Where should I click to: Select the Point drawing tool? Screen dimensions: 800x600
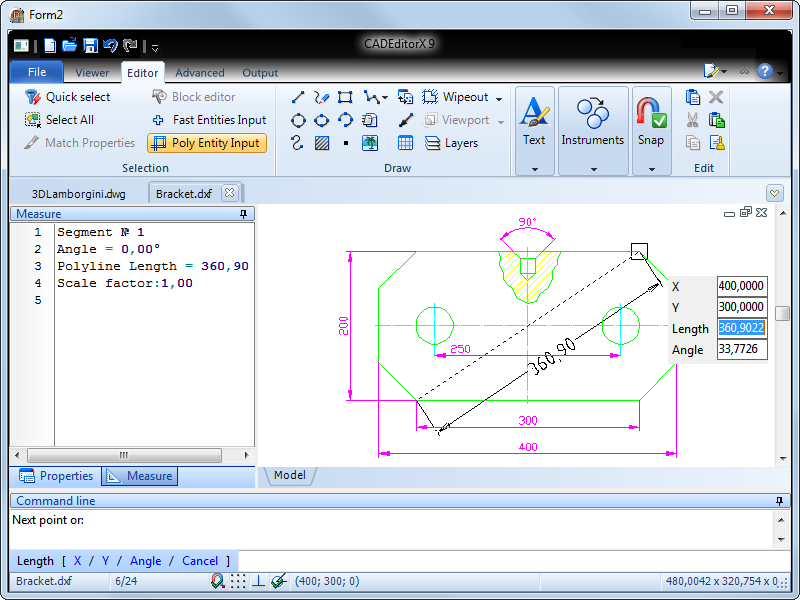346,143
